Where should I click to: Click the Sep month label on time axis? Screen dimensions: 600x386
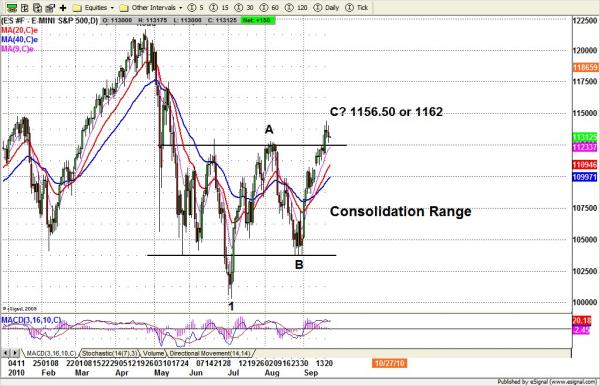(311, 373)
